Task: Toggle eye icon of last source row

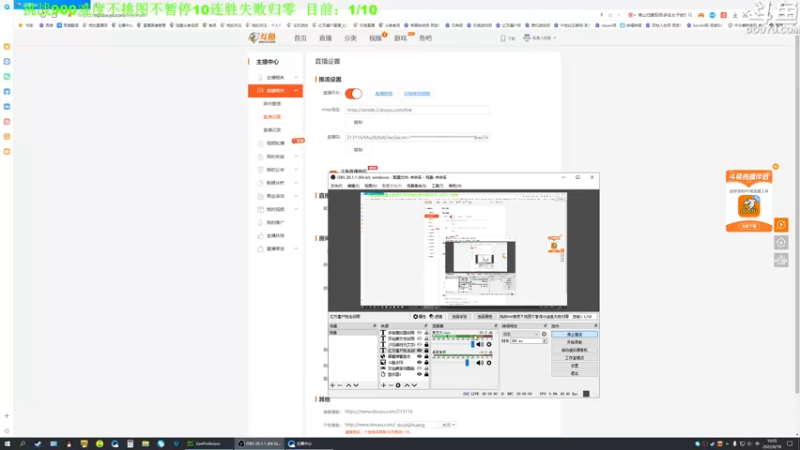Action: [x=419, y=374]
